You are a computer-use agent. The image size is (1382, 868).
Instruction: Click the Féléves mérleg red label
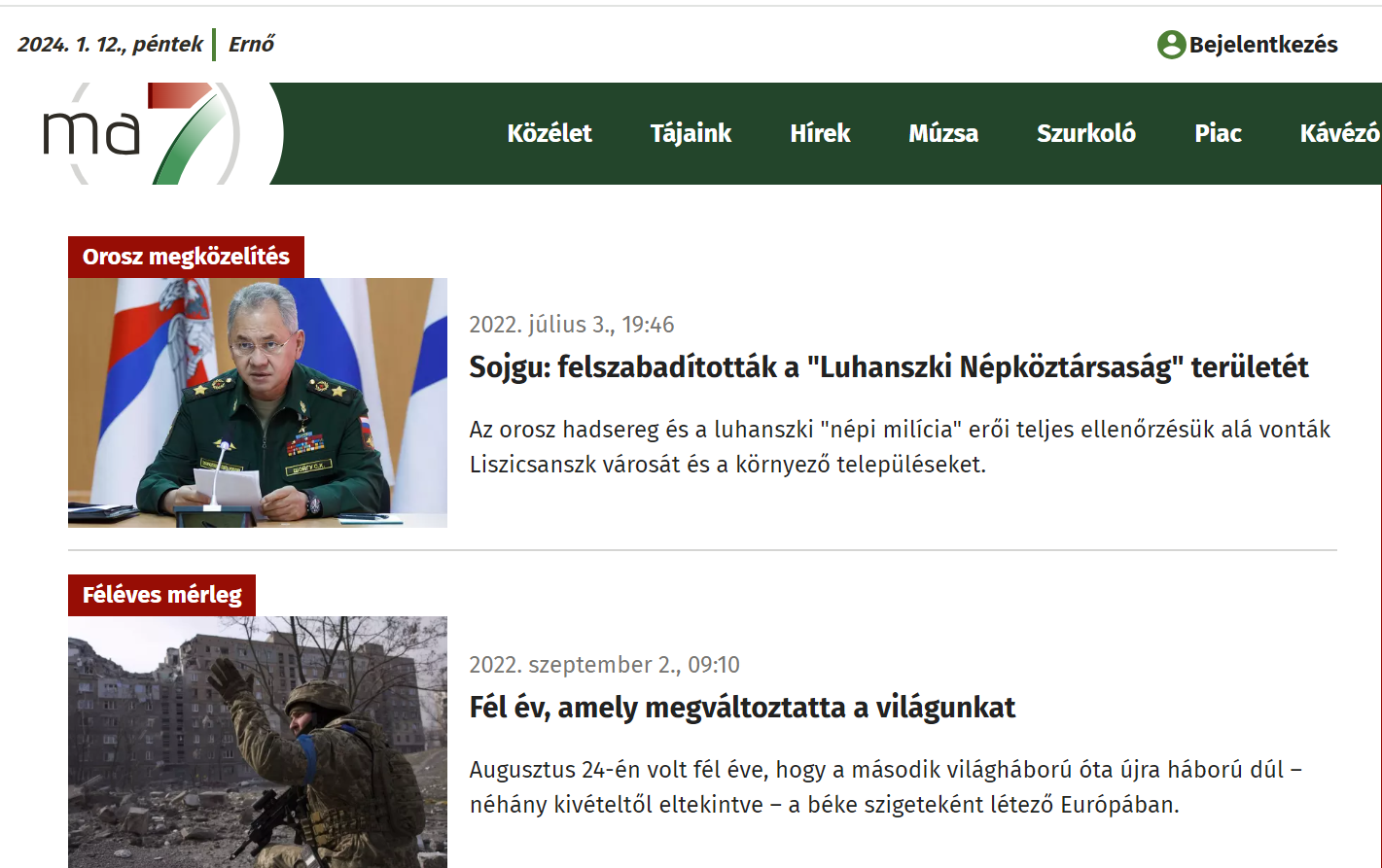point(161,595)
